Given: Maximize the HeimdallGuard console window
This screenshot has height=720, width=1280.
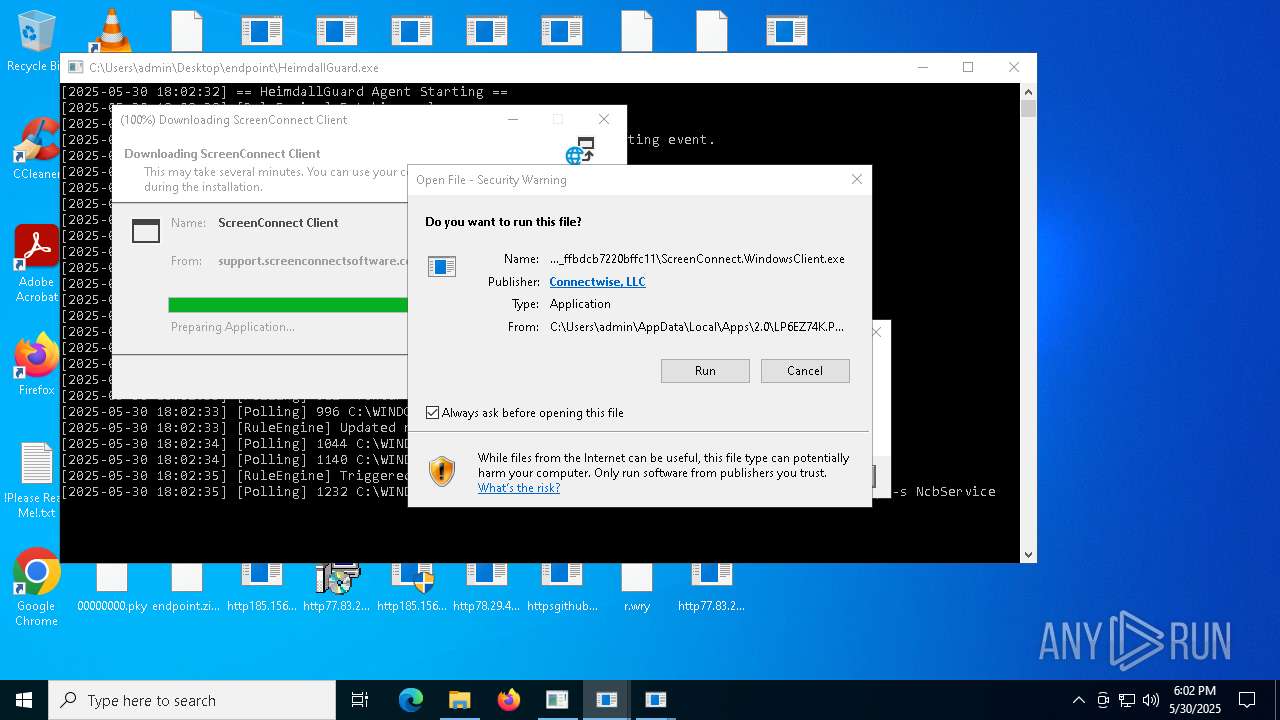Looking at the screenshot, I should 967,67.
